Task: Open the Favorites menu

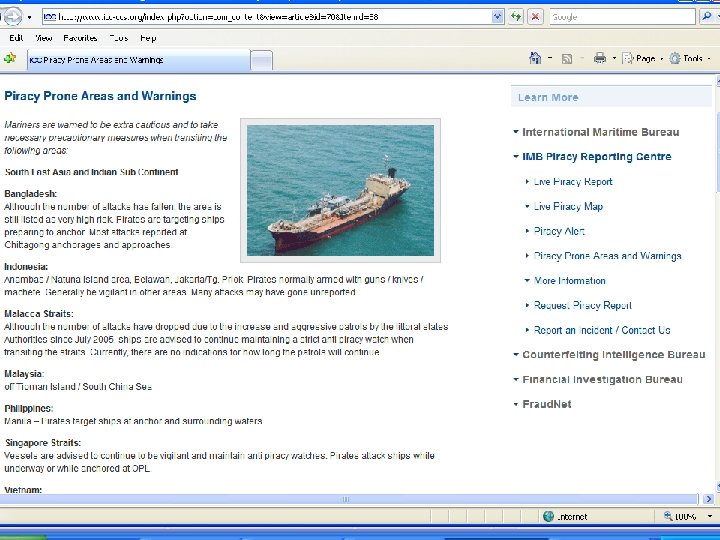Action: coord(80,38)
